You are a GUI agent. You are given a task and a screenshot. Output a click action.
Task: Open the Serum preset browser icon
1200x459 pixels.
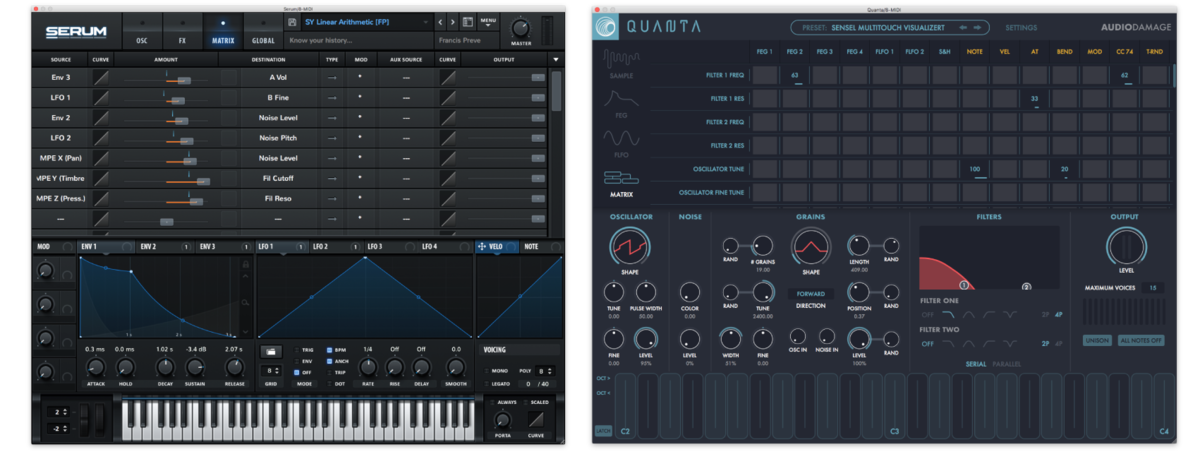tap(468, 22)
